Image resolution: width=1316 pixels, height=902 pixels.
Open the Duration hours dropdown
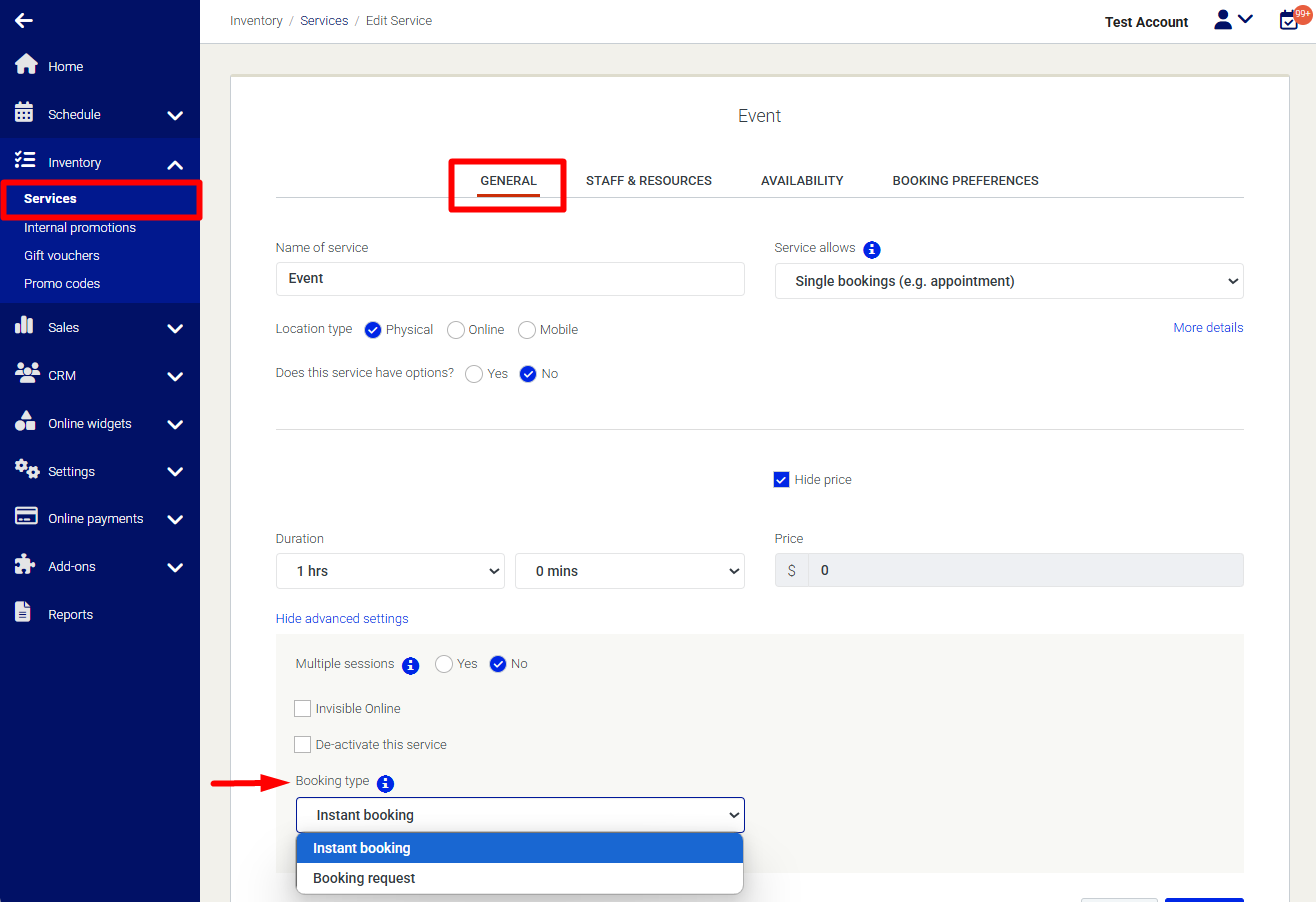[x=390, y=571]
